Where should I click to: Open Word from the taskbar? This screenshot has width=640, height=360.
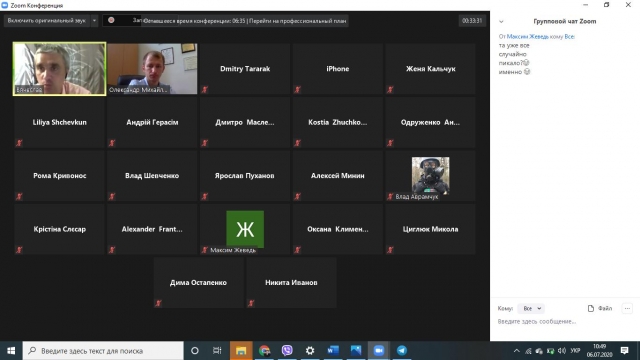click(333, 350)
